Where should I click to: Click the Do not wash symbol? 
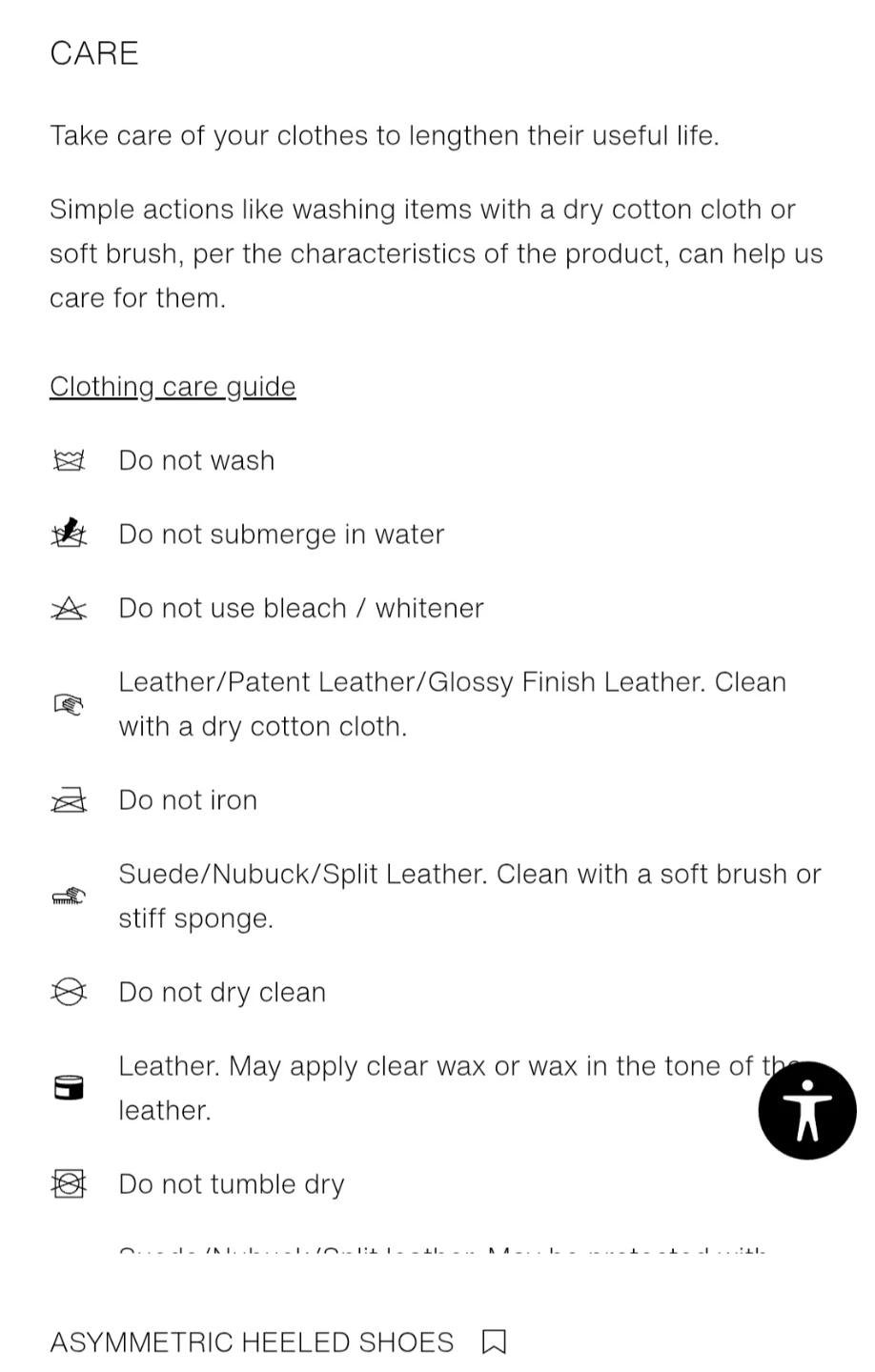click(x=69, y=461)
